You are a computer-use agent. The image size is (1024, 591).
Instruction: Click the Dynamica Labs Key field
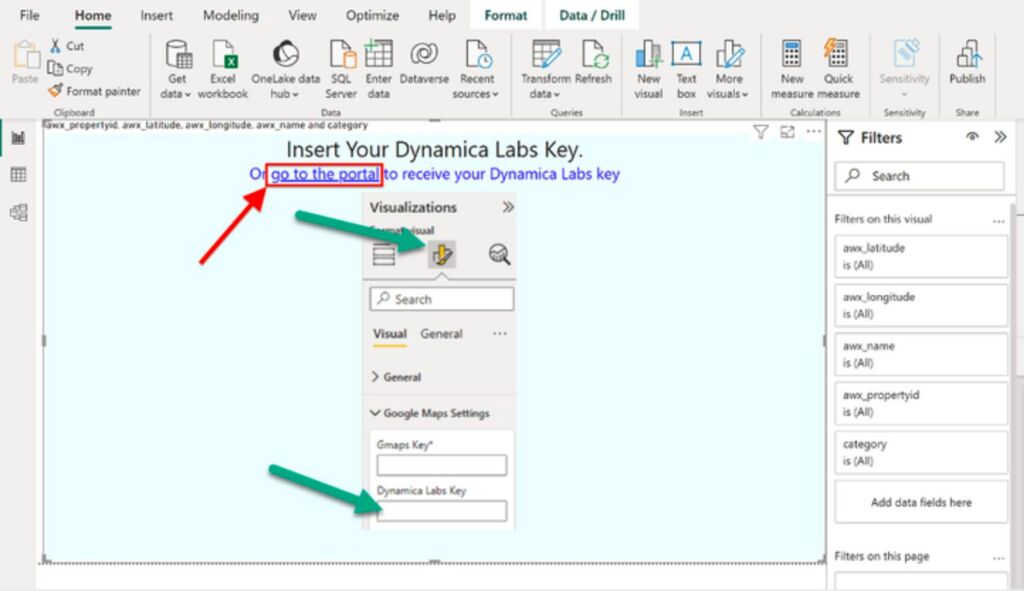441,511
